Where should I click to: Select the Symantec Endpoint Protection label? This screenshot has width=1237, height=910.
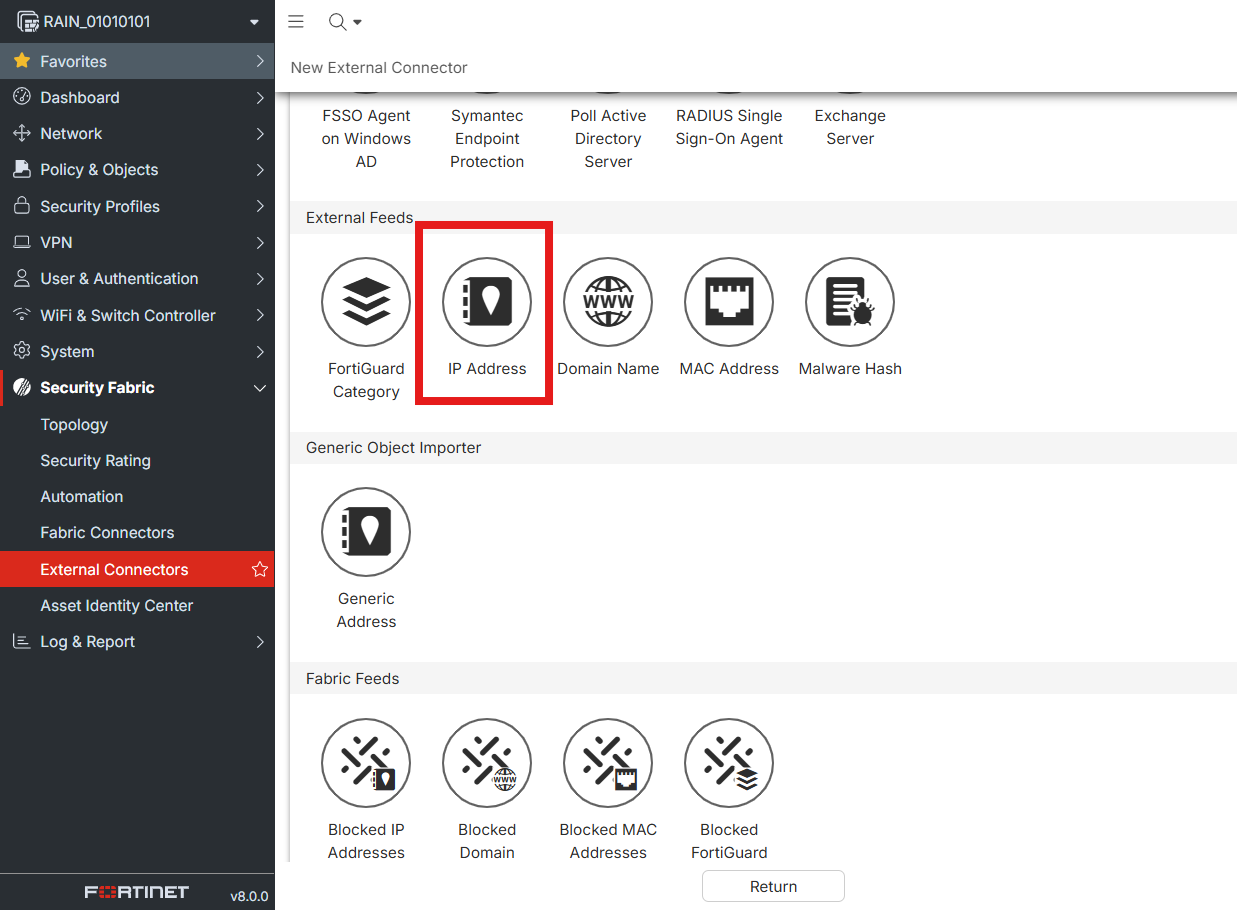click(x=487, y=139)
